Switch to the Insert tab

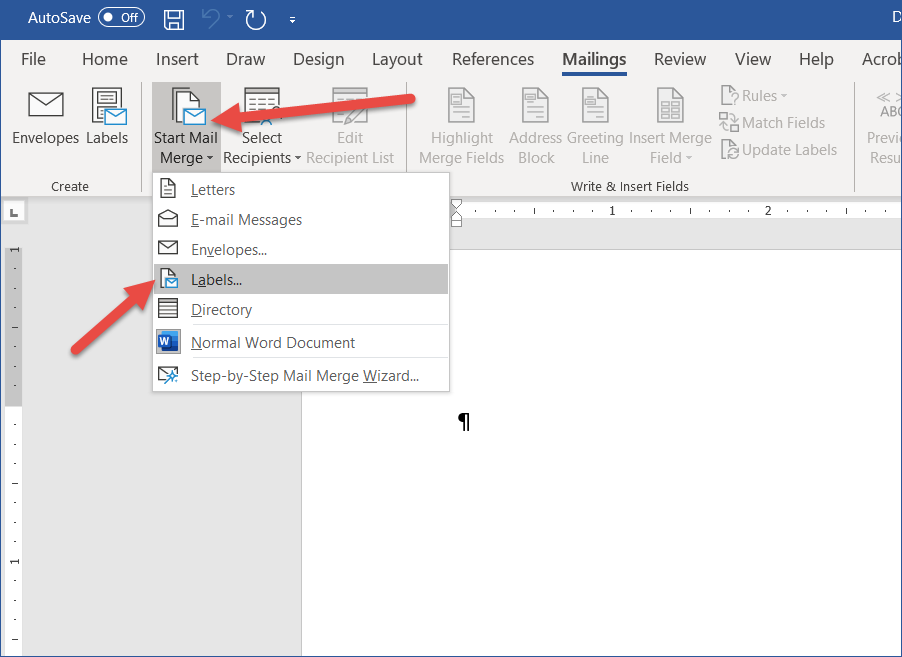pyautogui.click(x=177, y=59)
